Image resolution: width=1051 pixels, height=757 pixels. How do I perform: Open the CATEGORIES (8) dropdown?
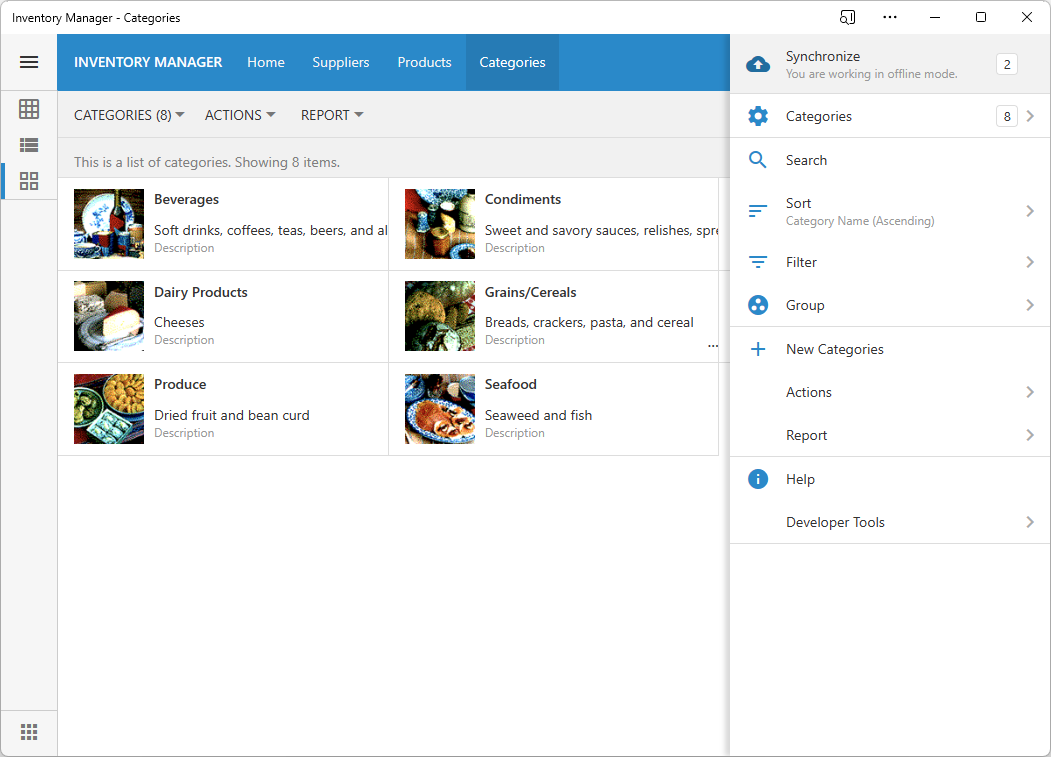coord(129,115)
